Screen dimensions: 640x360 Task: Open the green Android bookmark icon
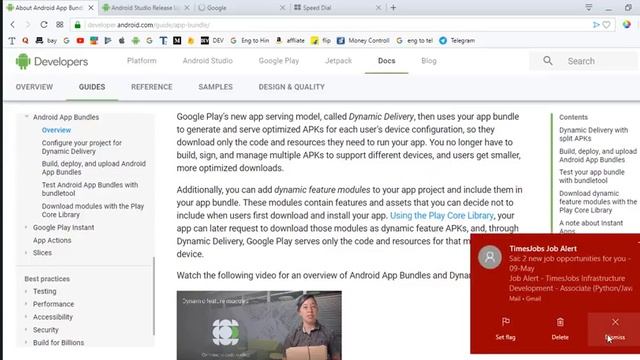(x=136, y=40)
